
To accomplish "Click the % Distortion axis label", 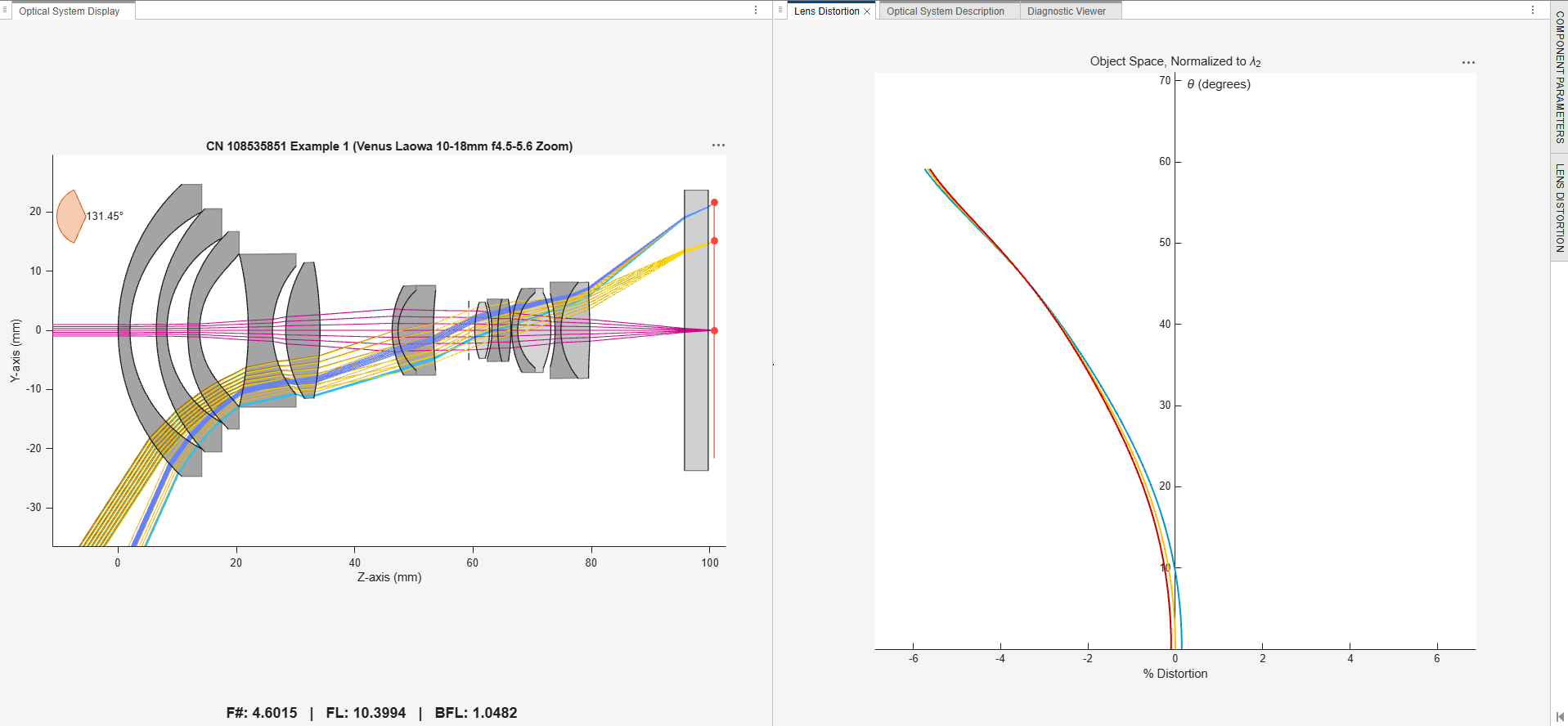I will point(1175,674).
